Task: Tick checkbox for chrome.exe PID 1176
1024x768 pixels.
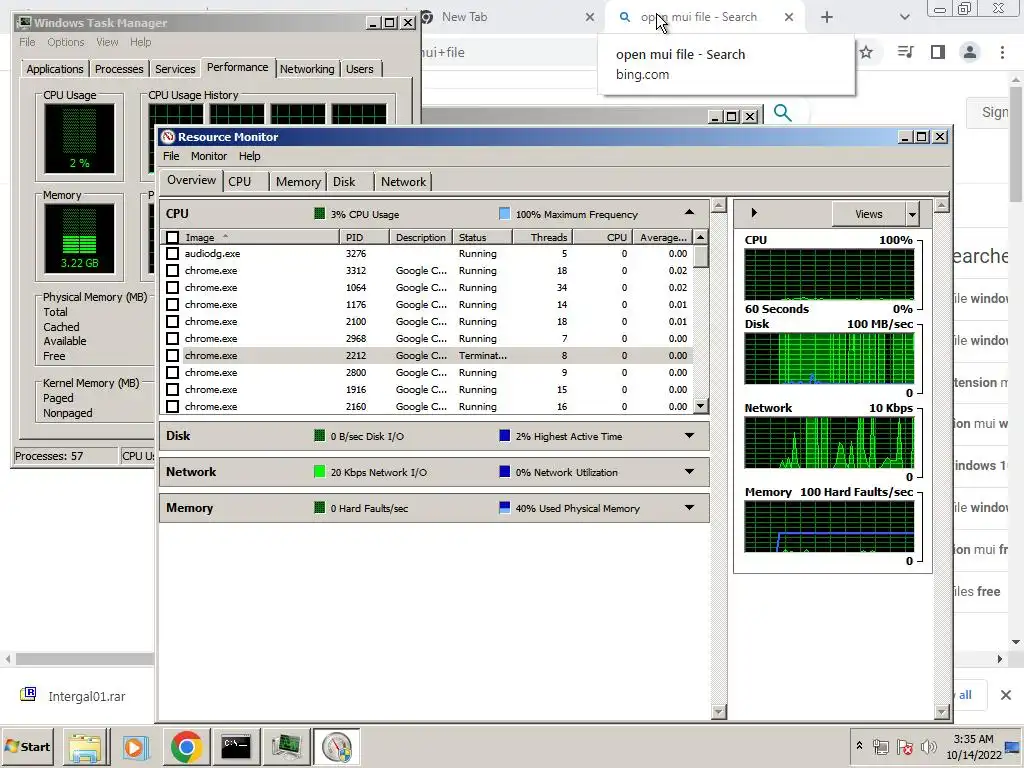Action: pos(172,304)
